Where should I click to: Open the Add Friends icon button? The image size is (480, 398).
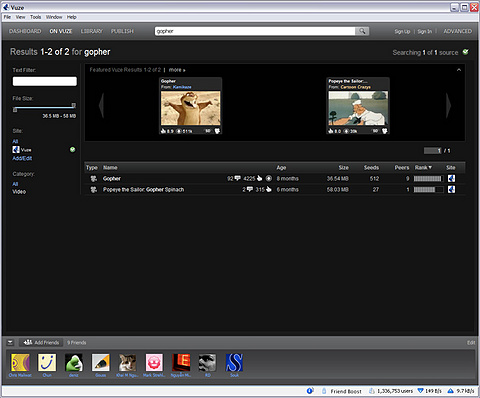click(28, 342)
